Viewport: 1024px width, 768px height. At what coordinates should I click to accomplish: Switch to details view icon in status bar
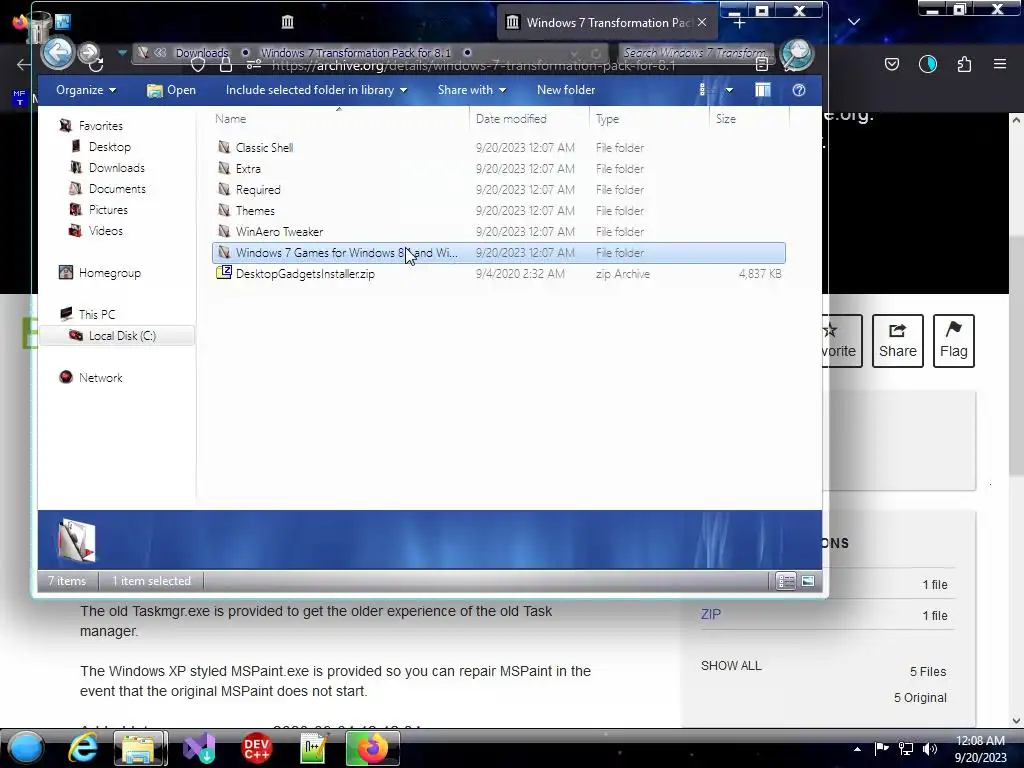coord(786,581)
